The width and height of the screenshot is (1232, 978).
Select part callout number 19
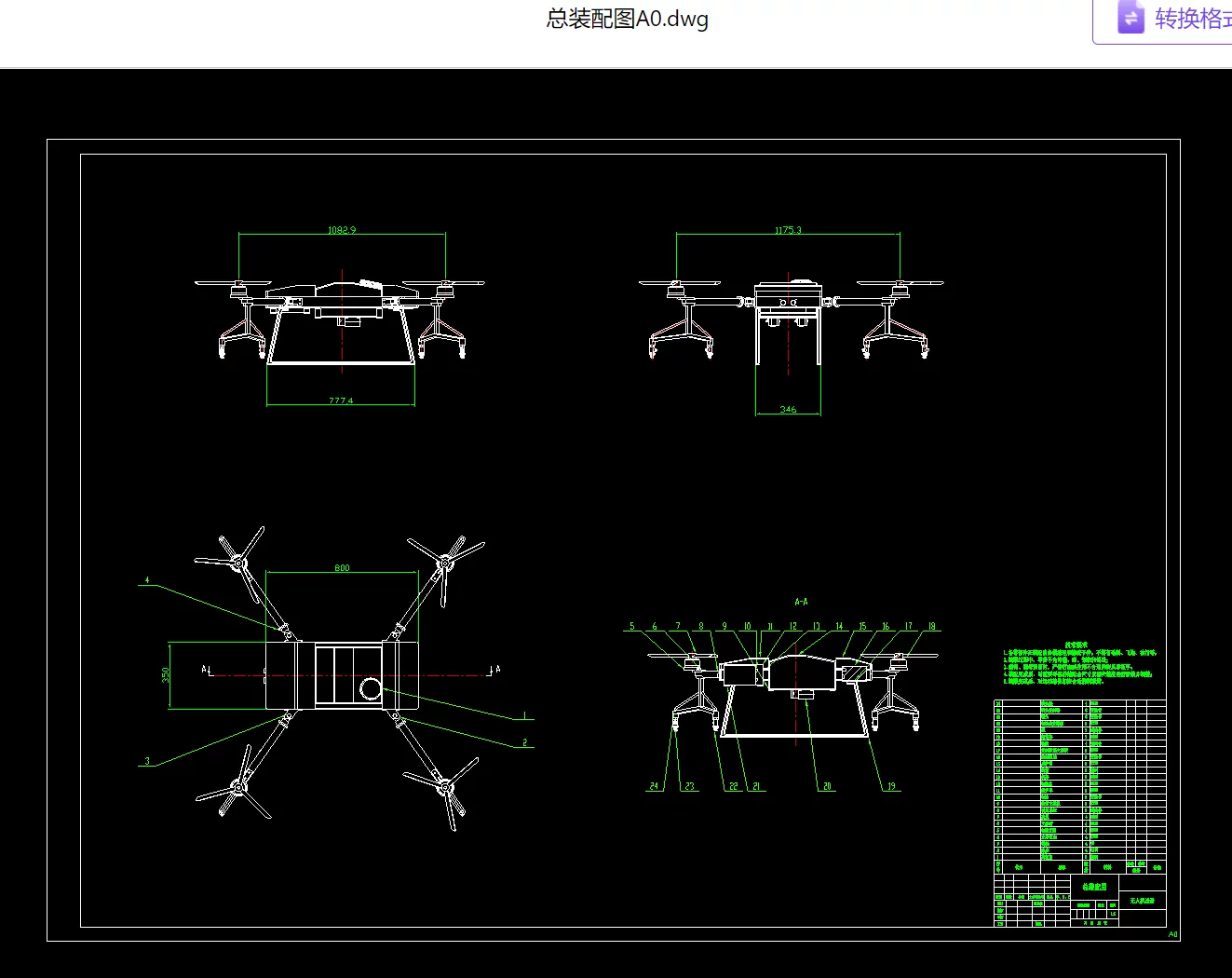point(891,786)
